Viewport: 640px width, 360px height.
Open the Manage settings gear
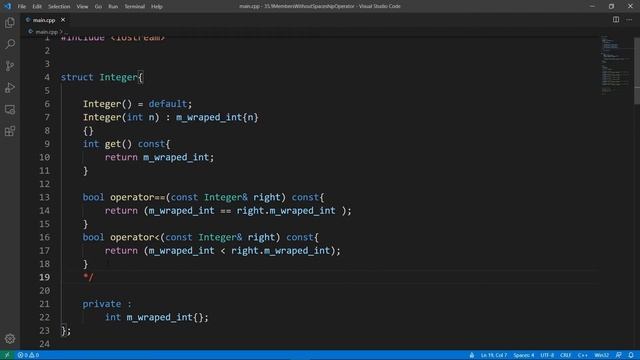pos(10,338)
